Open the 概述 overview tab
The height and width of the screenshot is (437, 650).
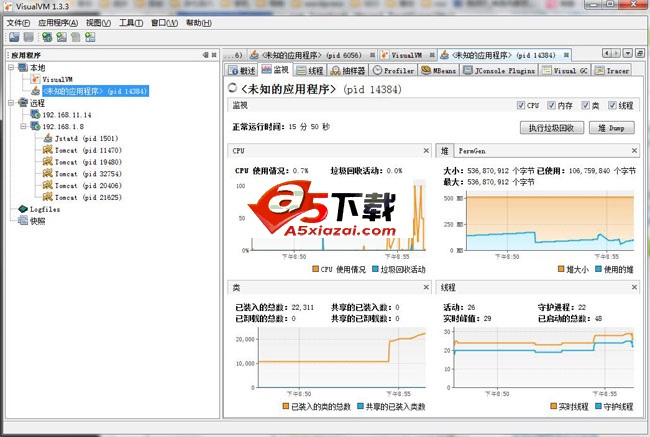242,70
